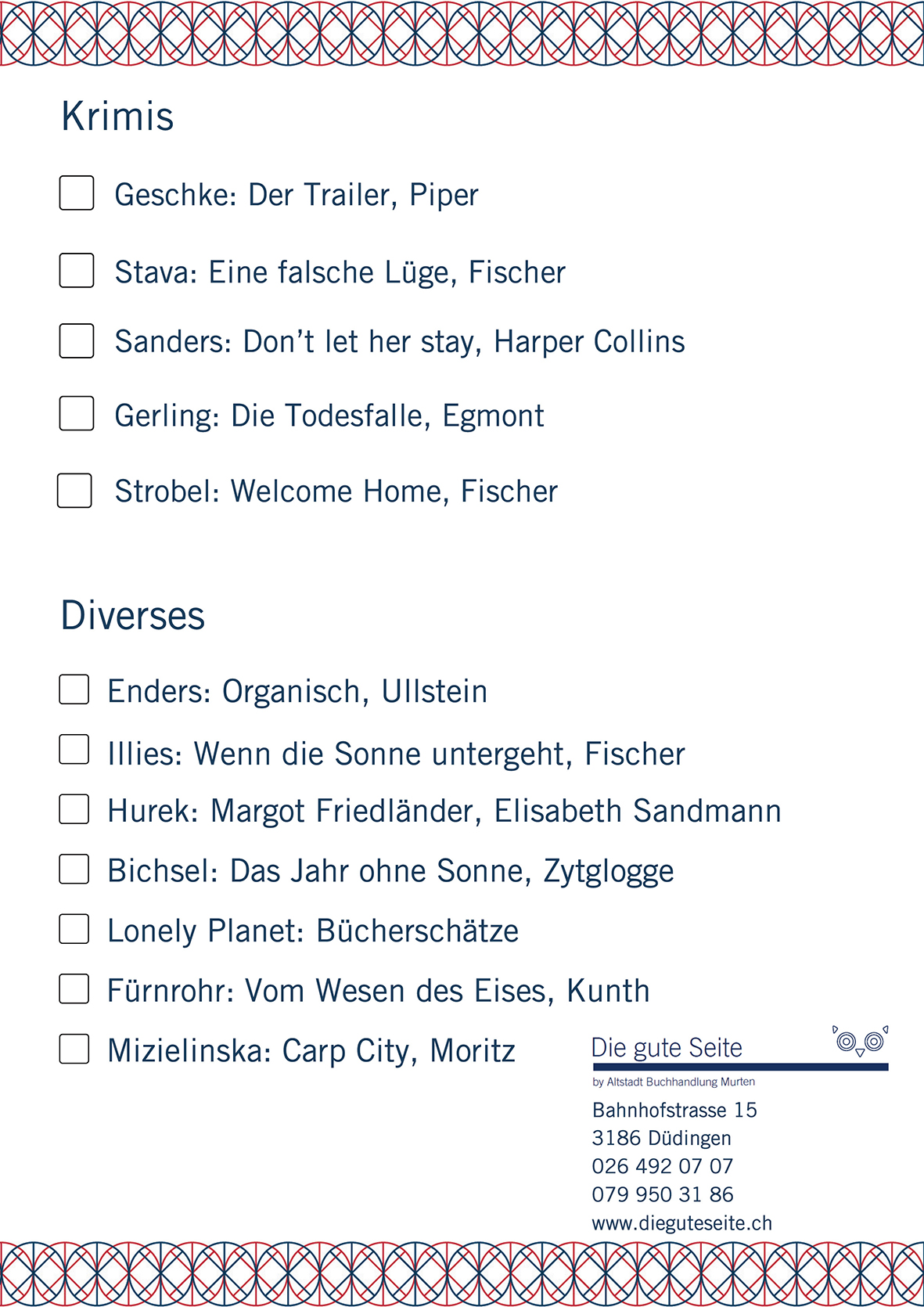
Task: Click the Die gute Seite logo text
Action: pyautogui.click(x=667, y=1048)
